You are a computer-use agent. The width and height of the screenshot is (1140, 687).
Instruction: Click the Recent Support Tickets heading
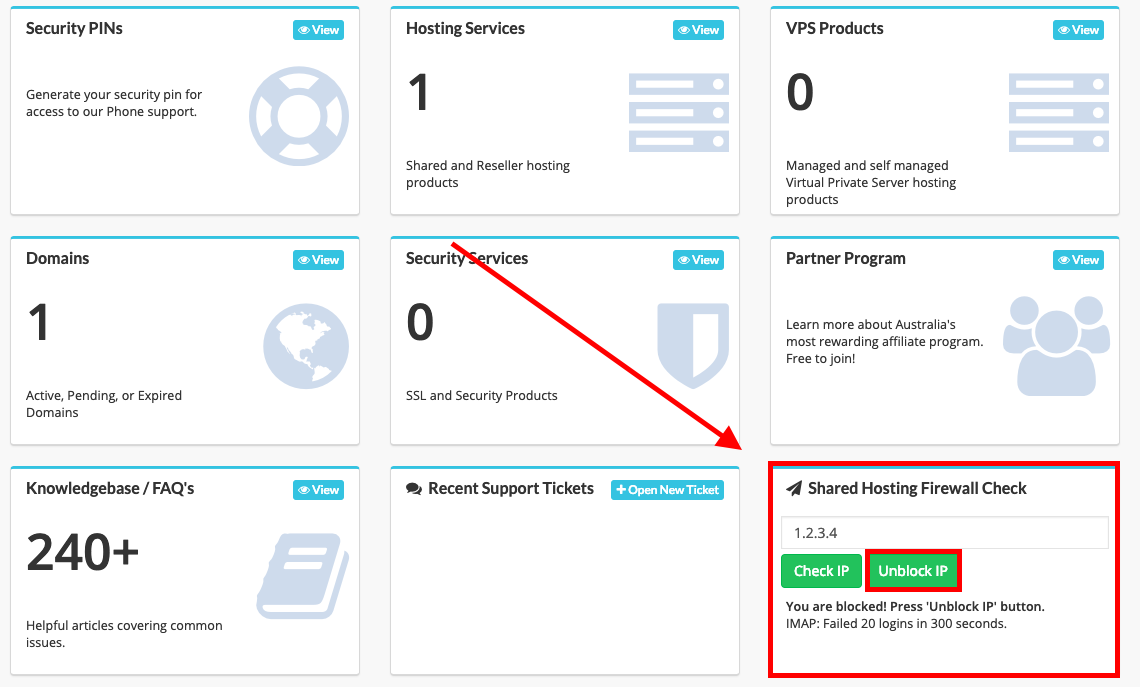pos(510,489)
